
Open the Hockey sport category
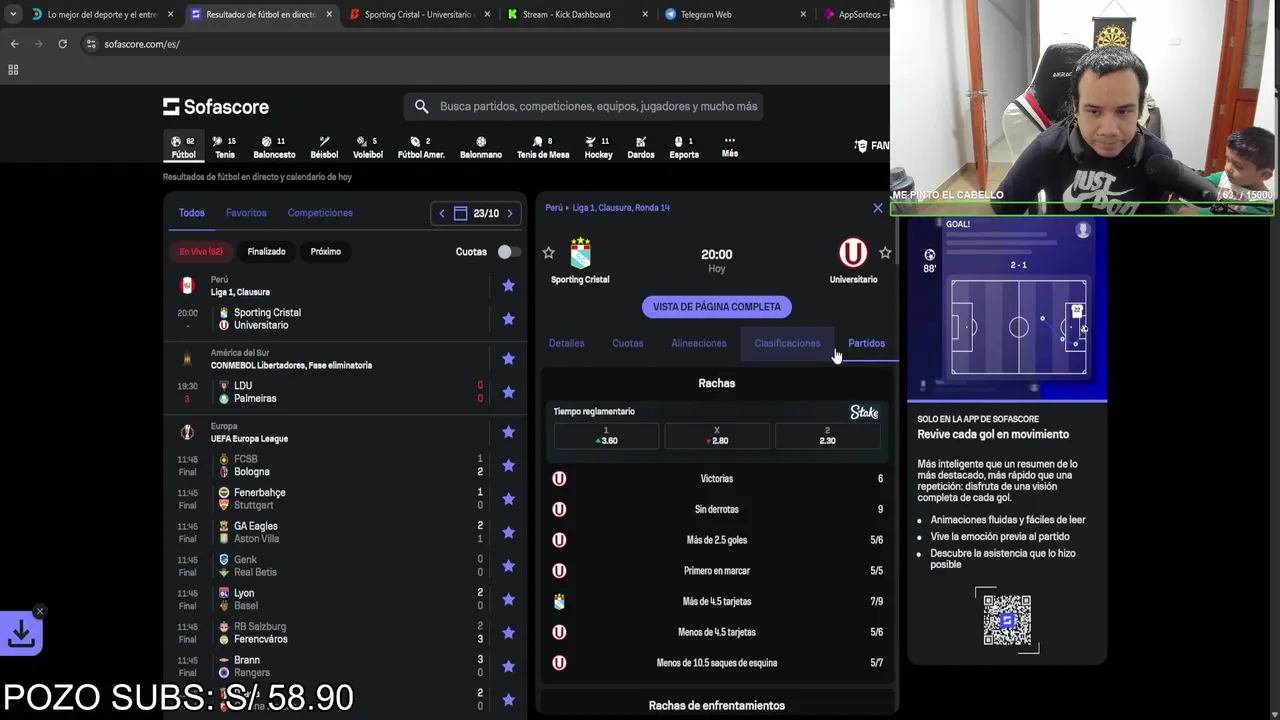click(x=598, y=147)
